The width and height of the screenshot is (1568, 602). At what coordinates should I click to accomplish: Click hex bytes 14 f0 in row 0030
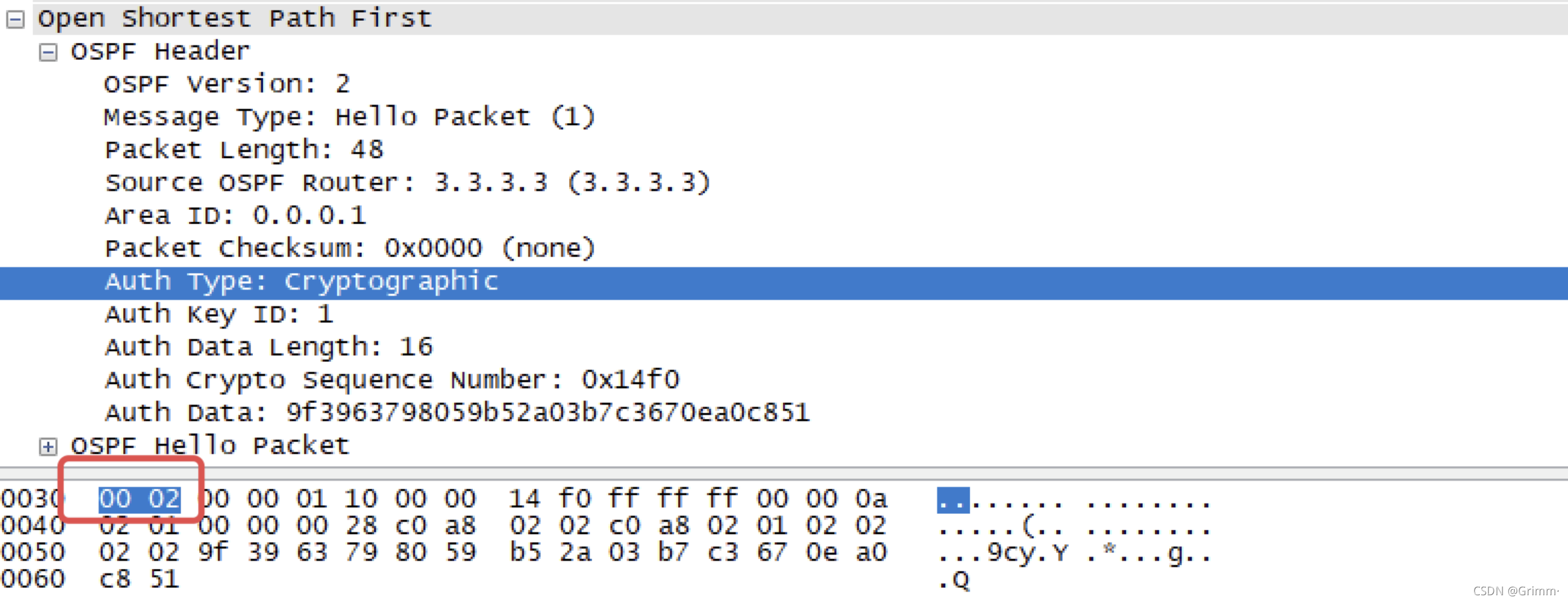click(x=549, y=499)
